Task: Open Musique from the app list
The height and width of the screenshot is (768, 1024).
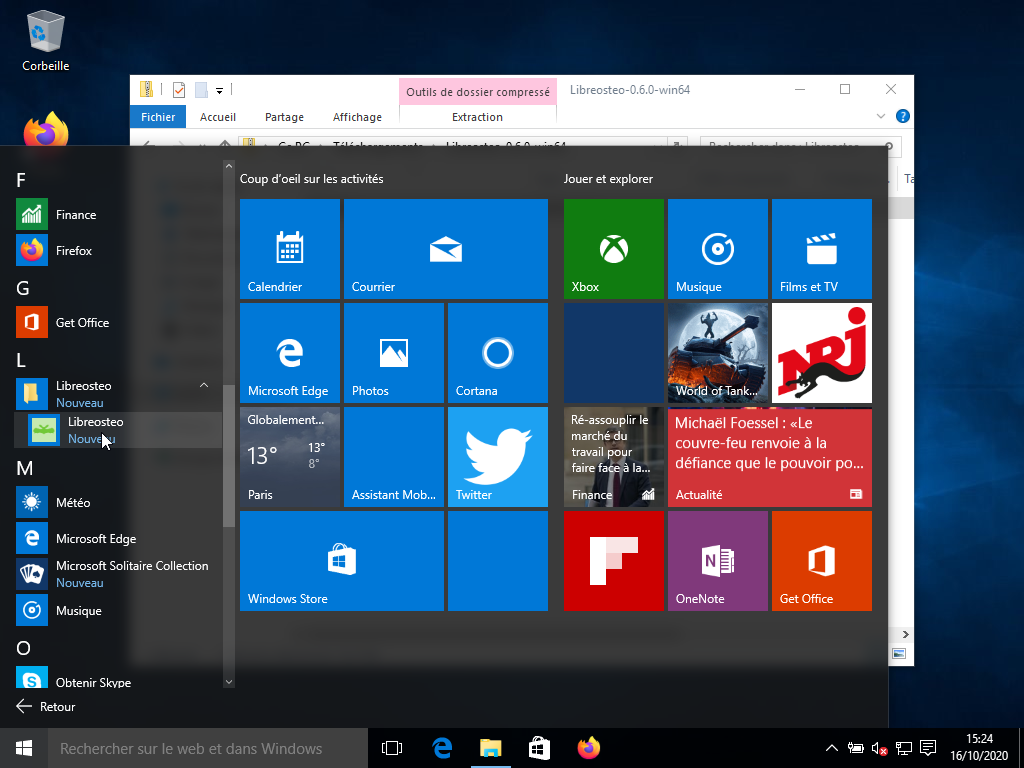Action: point(118,610)
